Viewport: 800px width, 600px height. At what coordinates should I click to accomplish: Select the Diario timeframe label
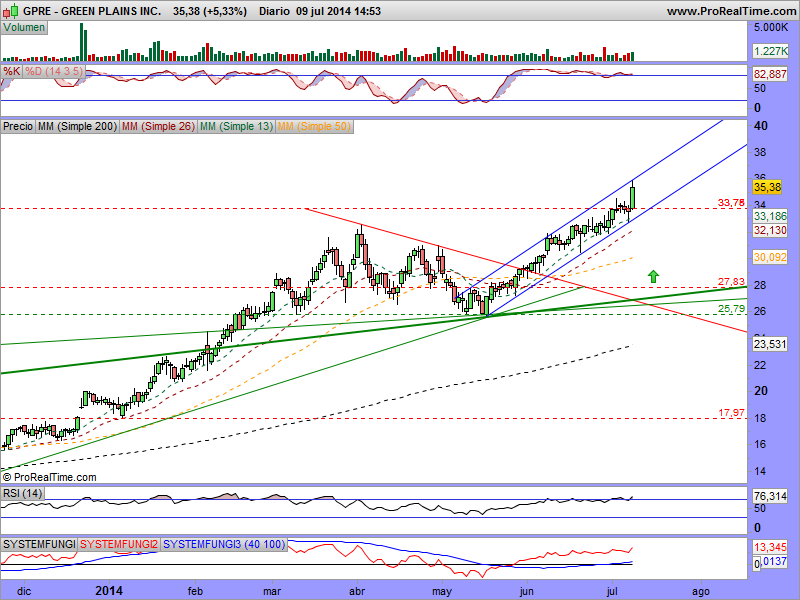tap(275, 11)
